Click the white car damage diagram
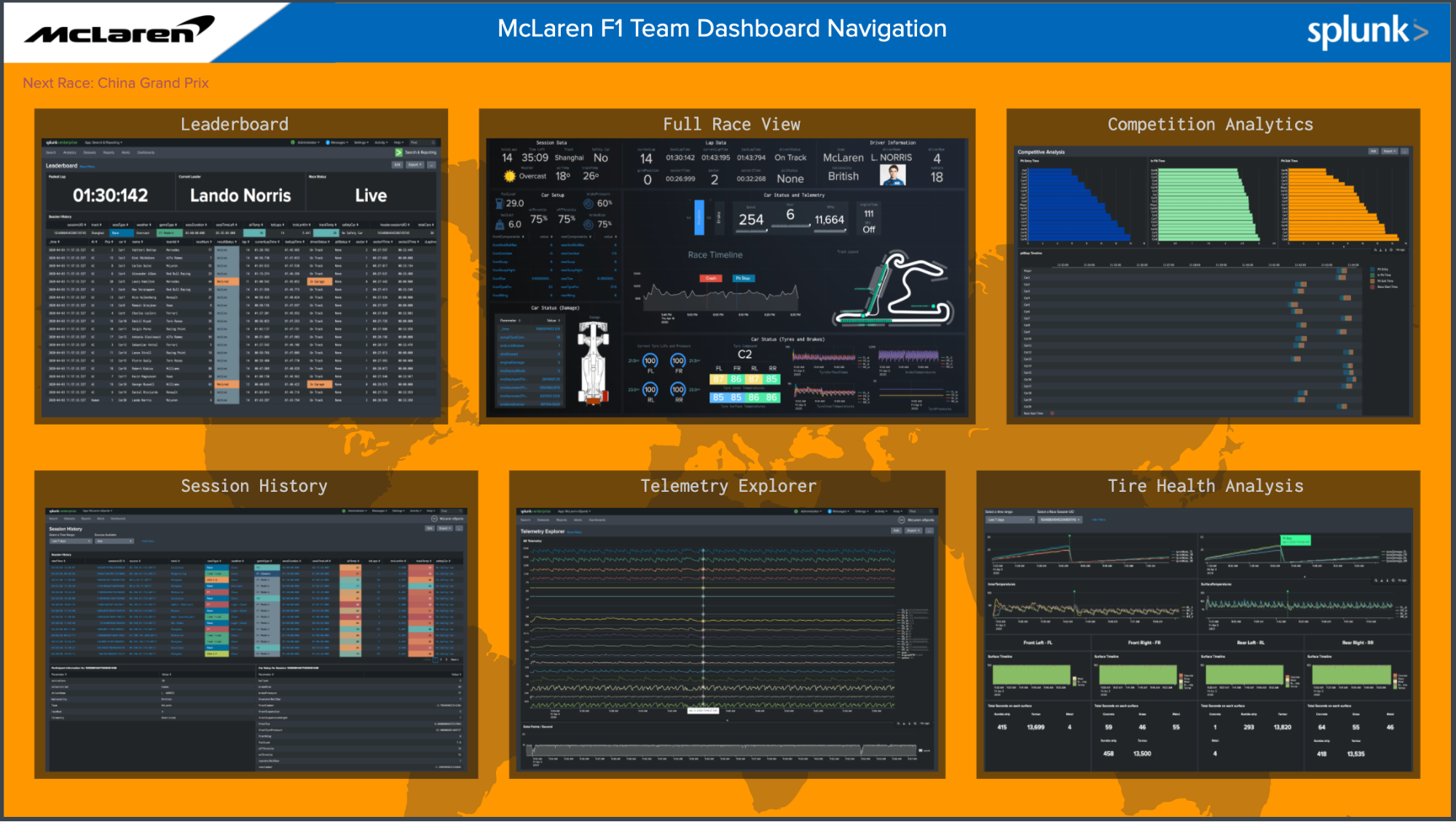The image size is (1456, 822). (x=594, y=362)
